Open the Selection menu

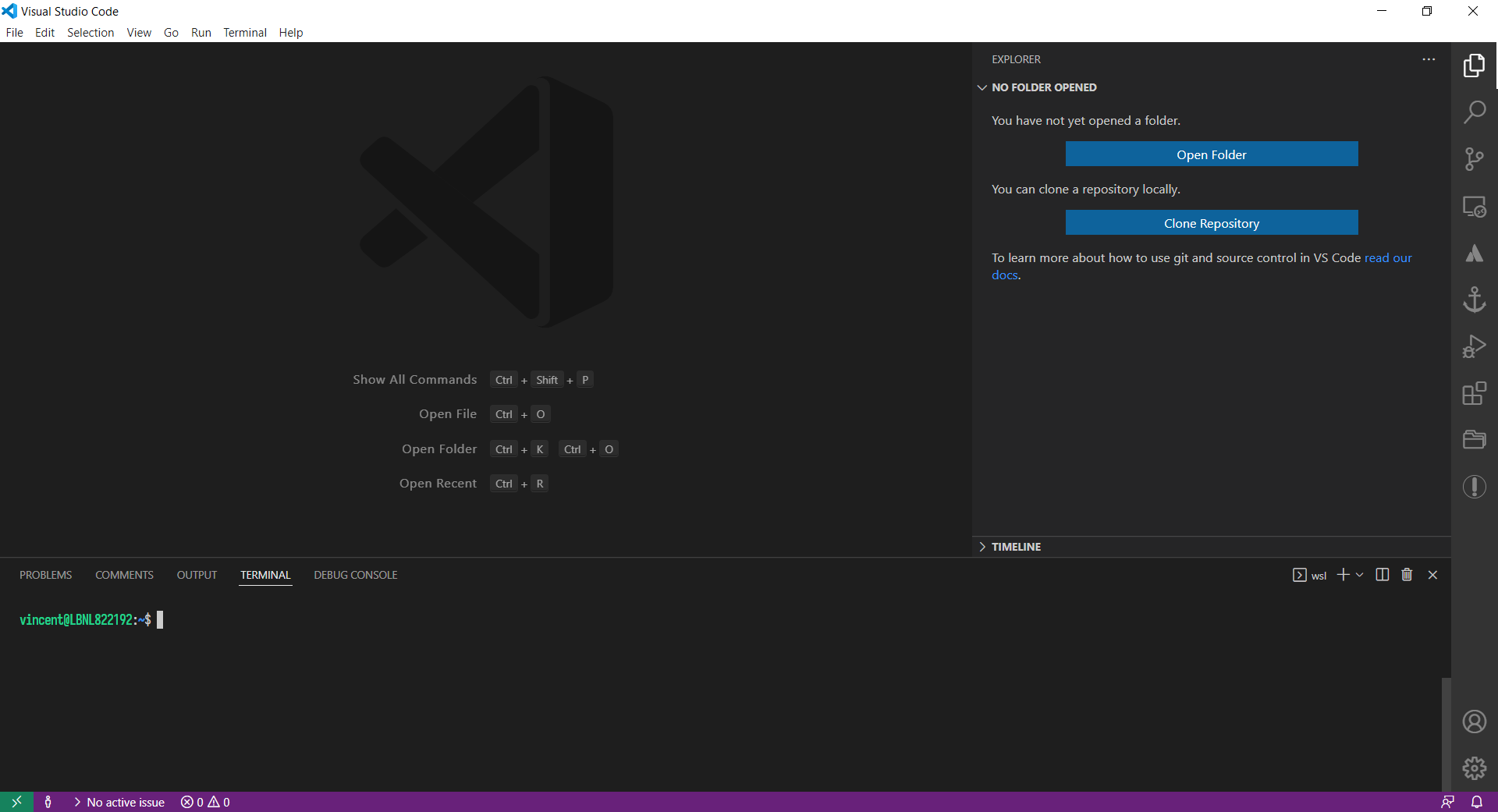91,33
